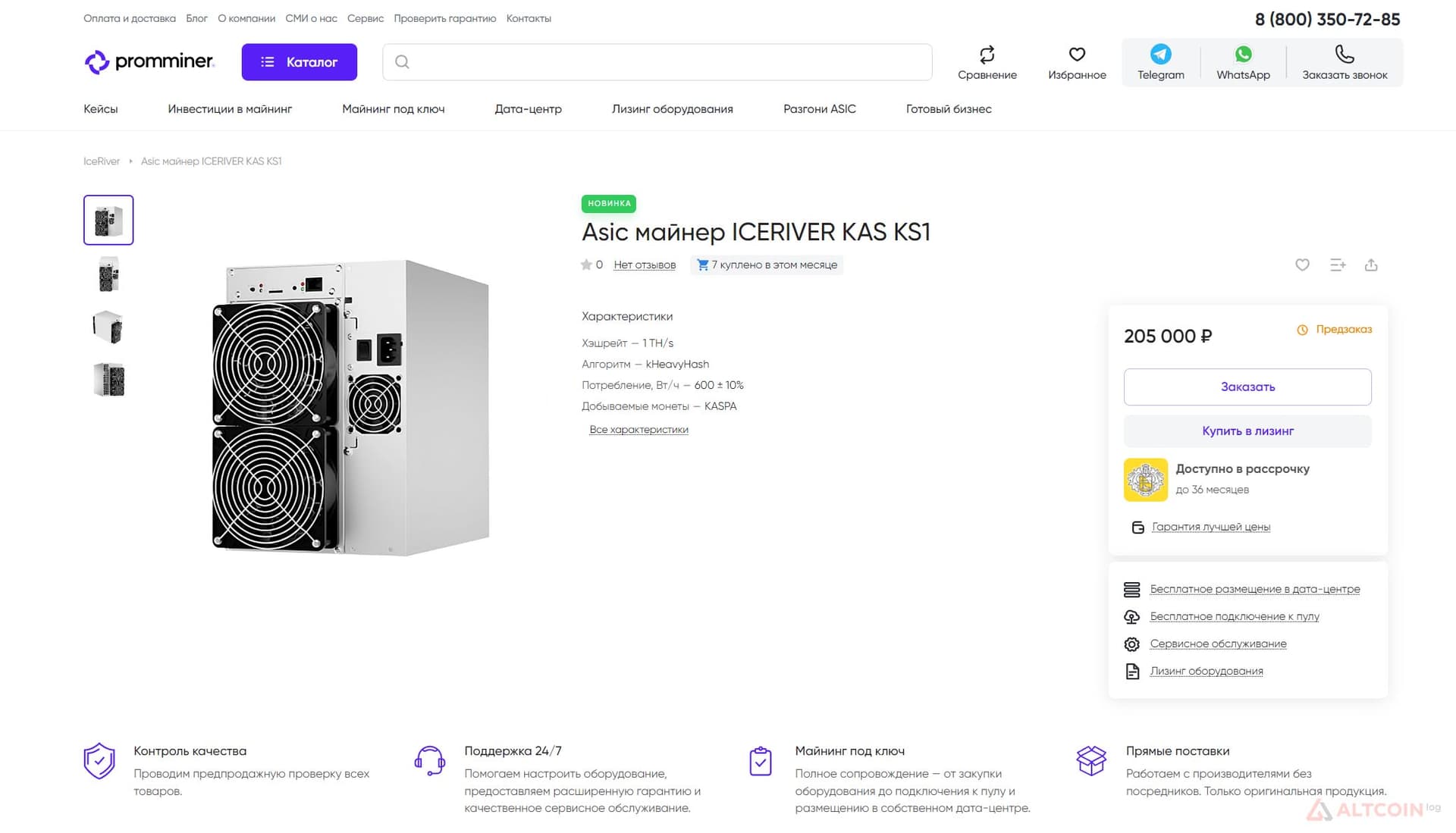Click the 7 куплено в этом месяце badge
1456x833 pixels.
coord(767,265)
